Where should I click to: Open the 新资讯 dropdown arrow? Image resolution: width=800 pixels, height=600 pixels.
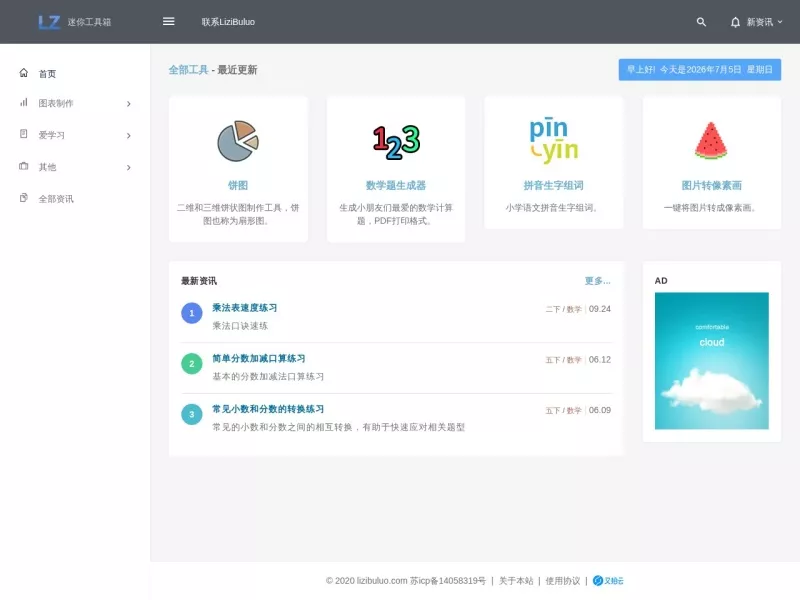[780, 22]
